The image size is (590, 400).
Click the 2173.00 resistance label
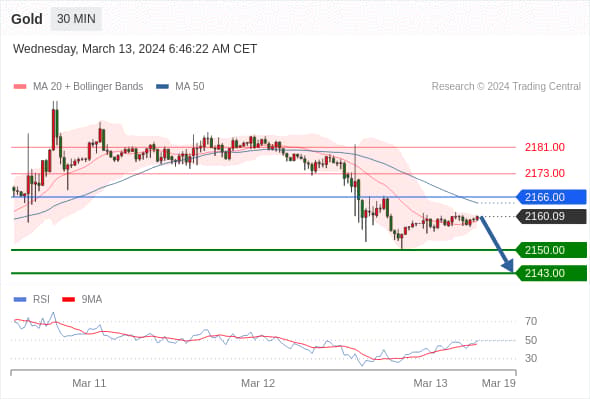point(545,173)
